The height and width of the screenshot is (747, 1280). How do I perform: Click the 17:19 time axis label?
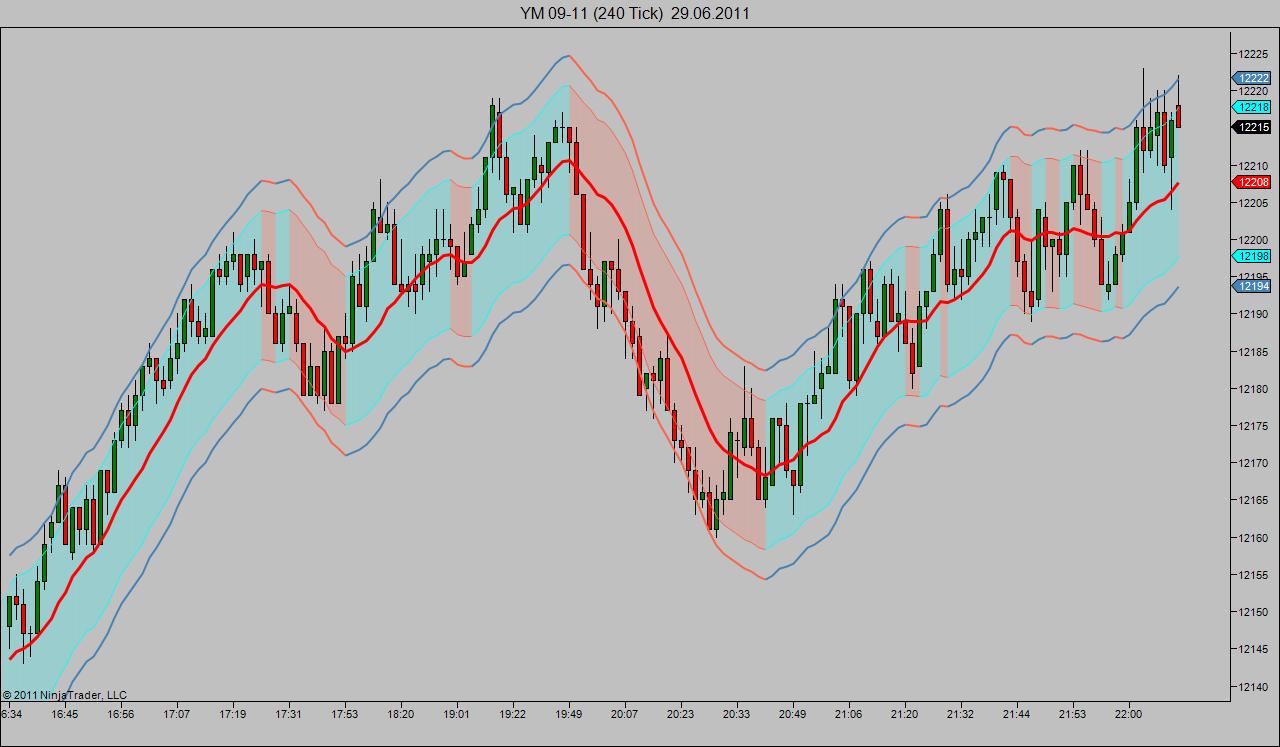click(233, 715)
